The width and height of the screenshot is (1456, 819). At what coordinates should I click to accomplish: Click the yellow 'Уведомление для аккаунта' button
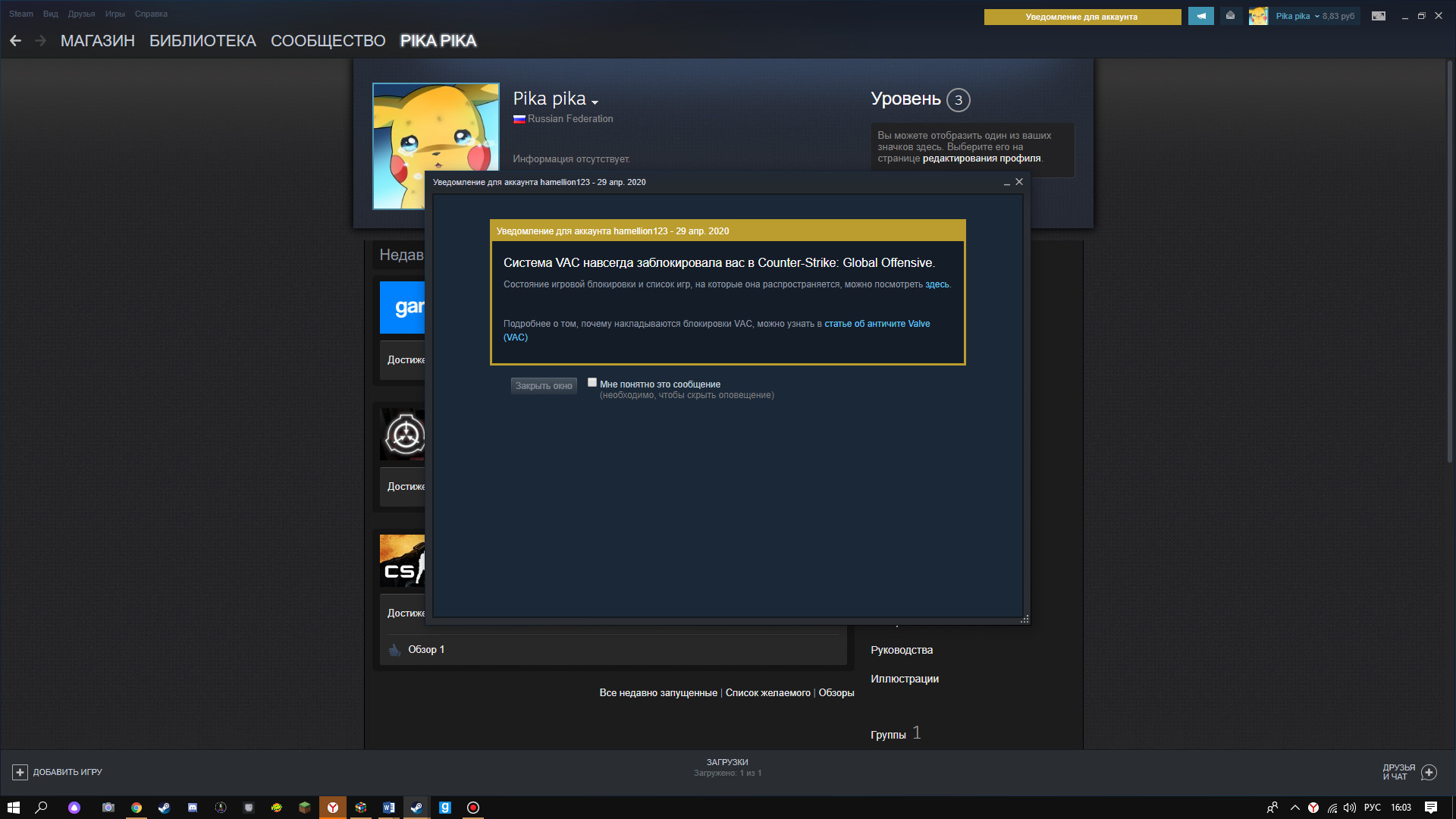tap(1082, 17)
